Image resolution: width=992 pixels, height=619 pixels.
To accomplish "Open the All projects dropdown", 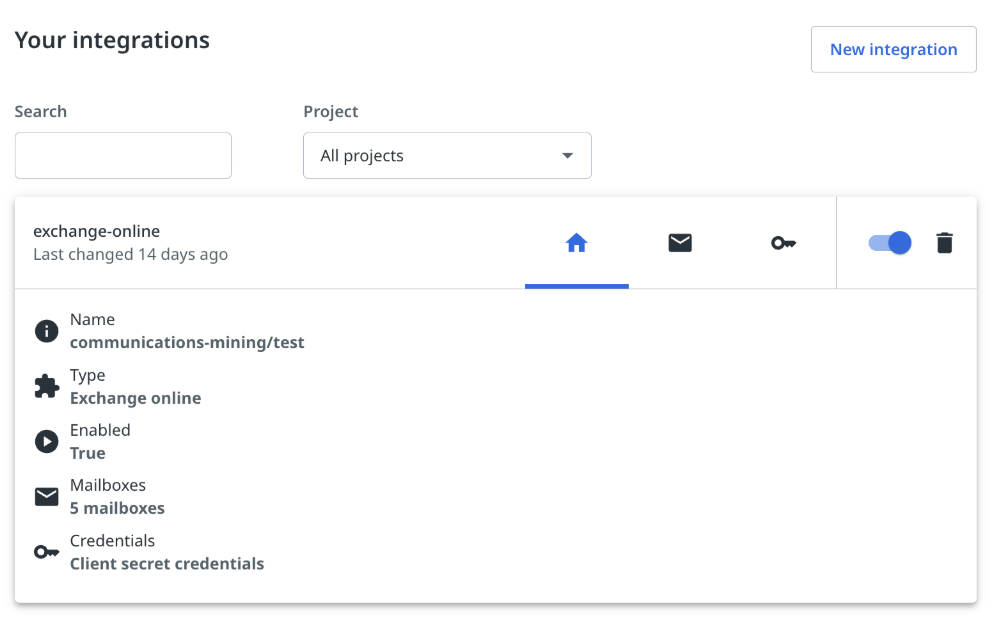I will pyautogui.click(x=446, y=156).
